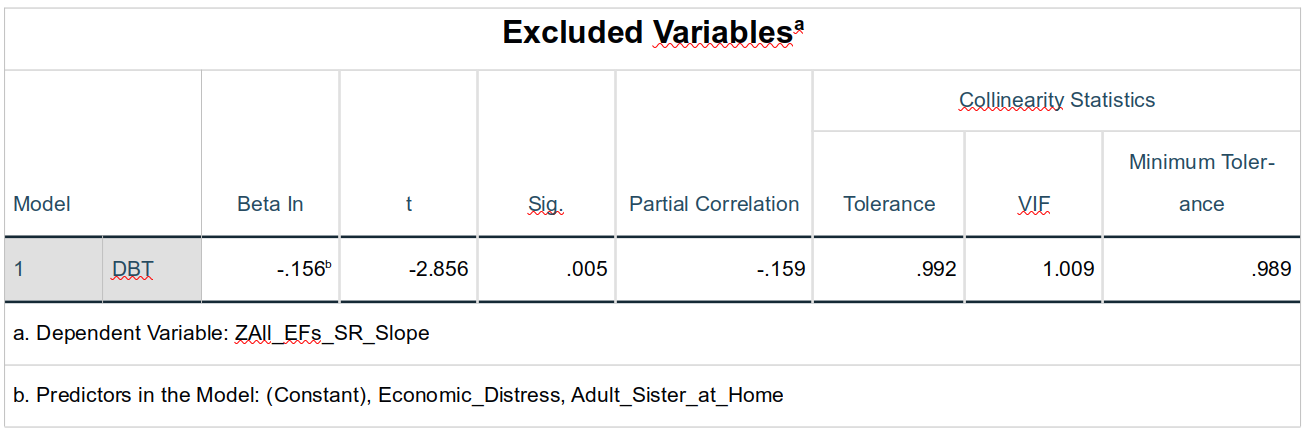
Task: Select the partial correlation value -.159
Action: (x=782, y=269)
